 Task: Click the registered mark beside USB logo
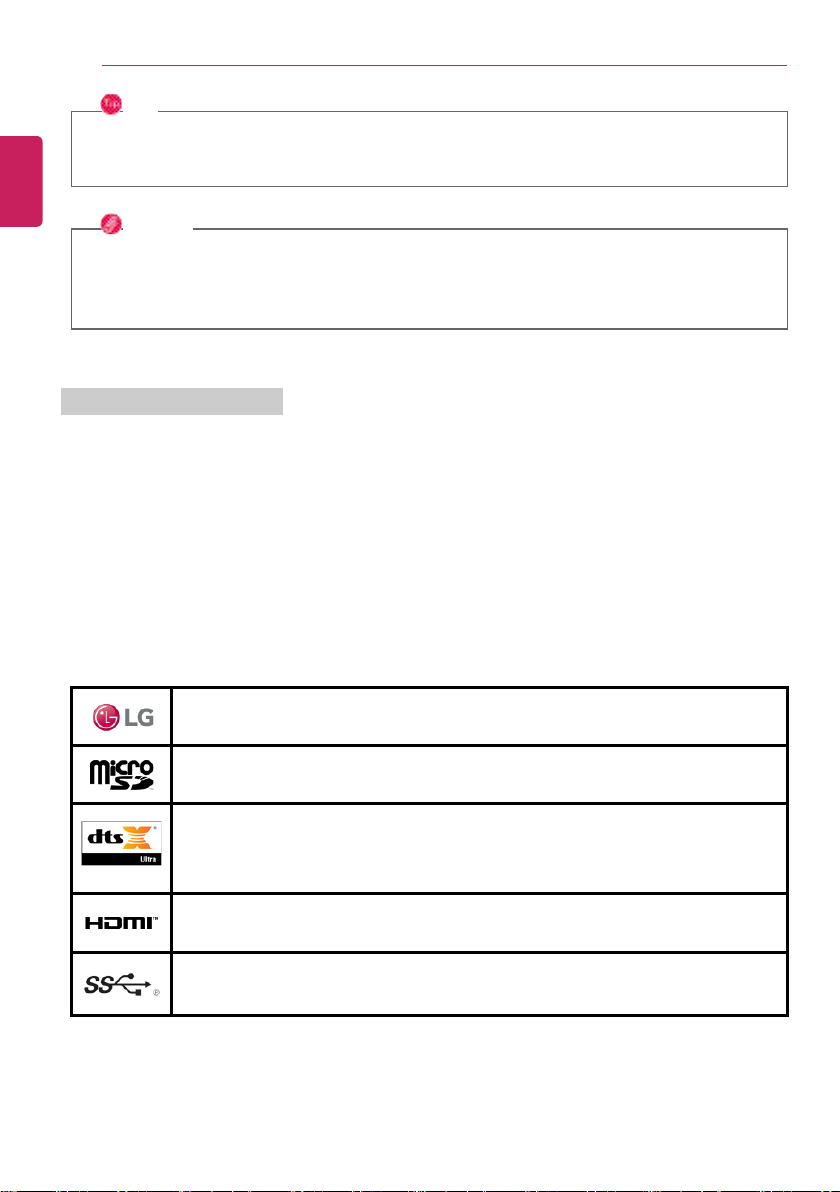click(x=157, y=992)
